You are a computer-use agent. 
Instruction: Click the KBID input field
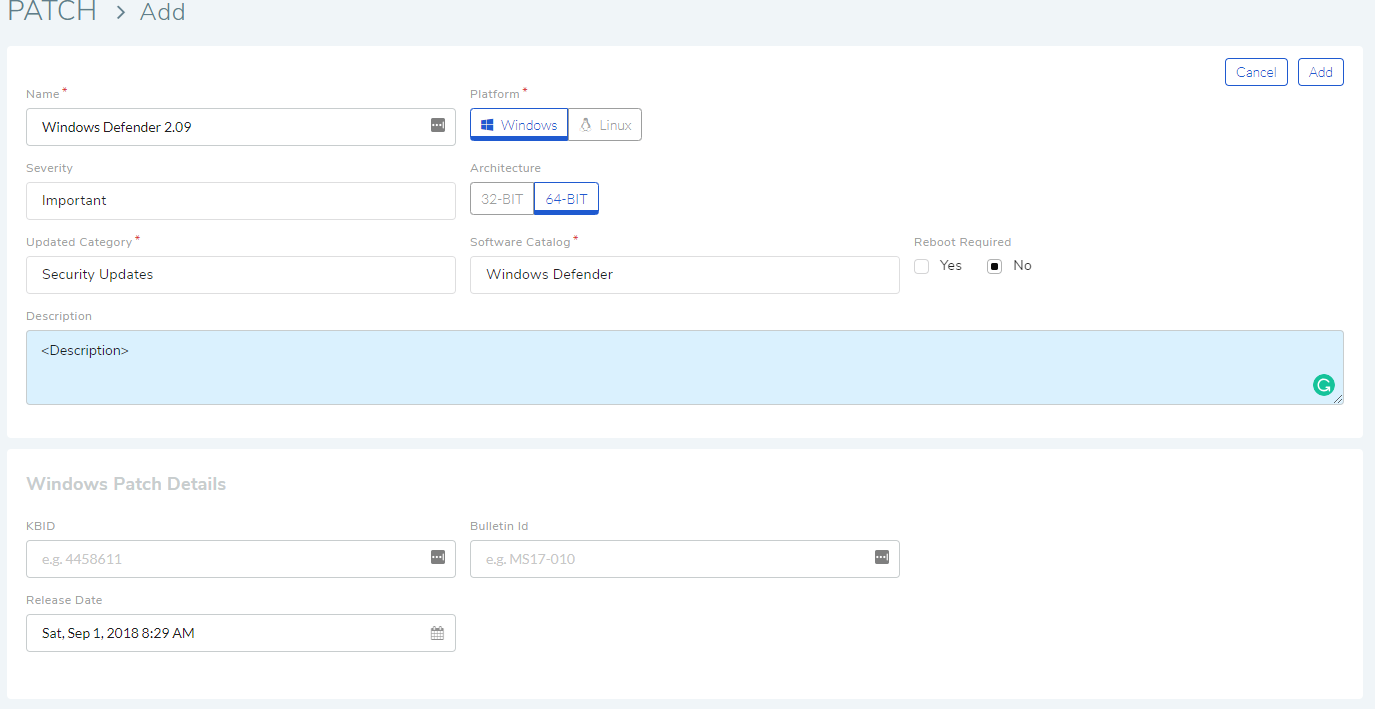tap(241, 559)
